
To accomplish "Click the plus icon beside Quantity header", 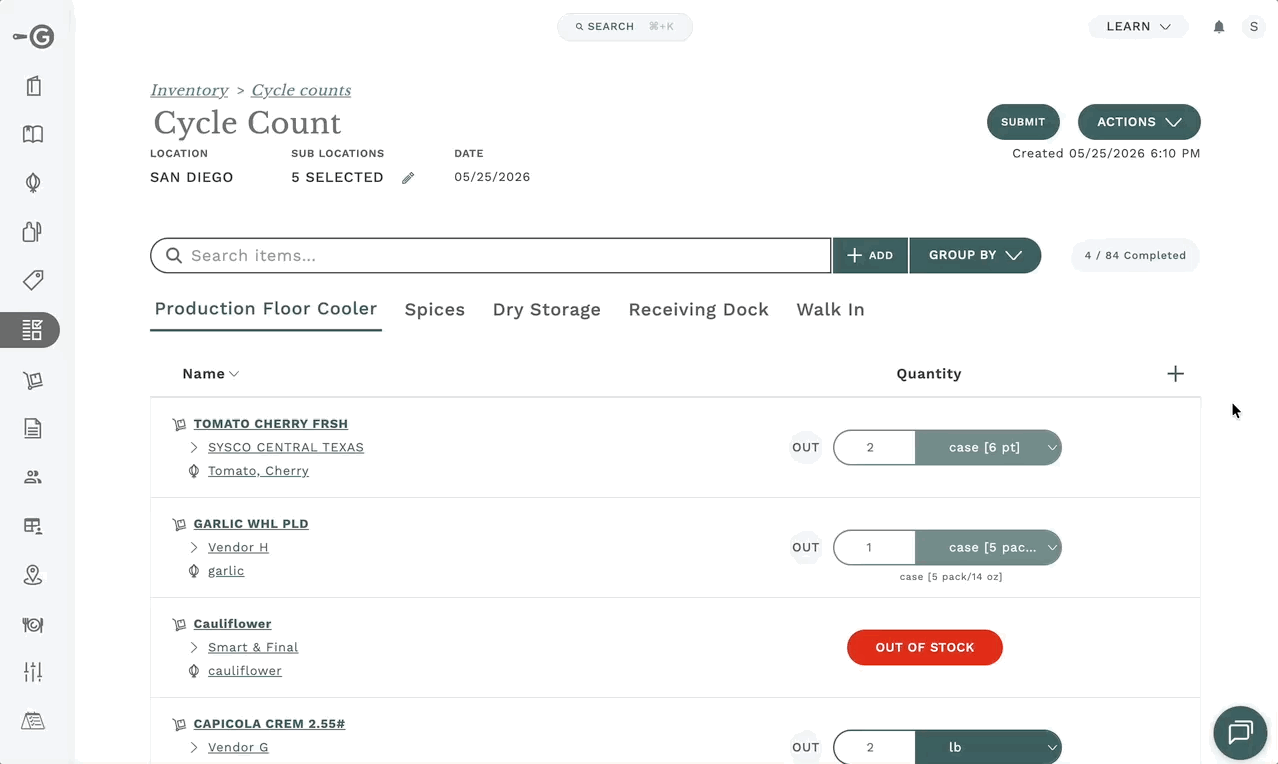I will click(x=1175, y=374).
